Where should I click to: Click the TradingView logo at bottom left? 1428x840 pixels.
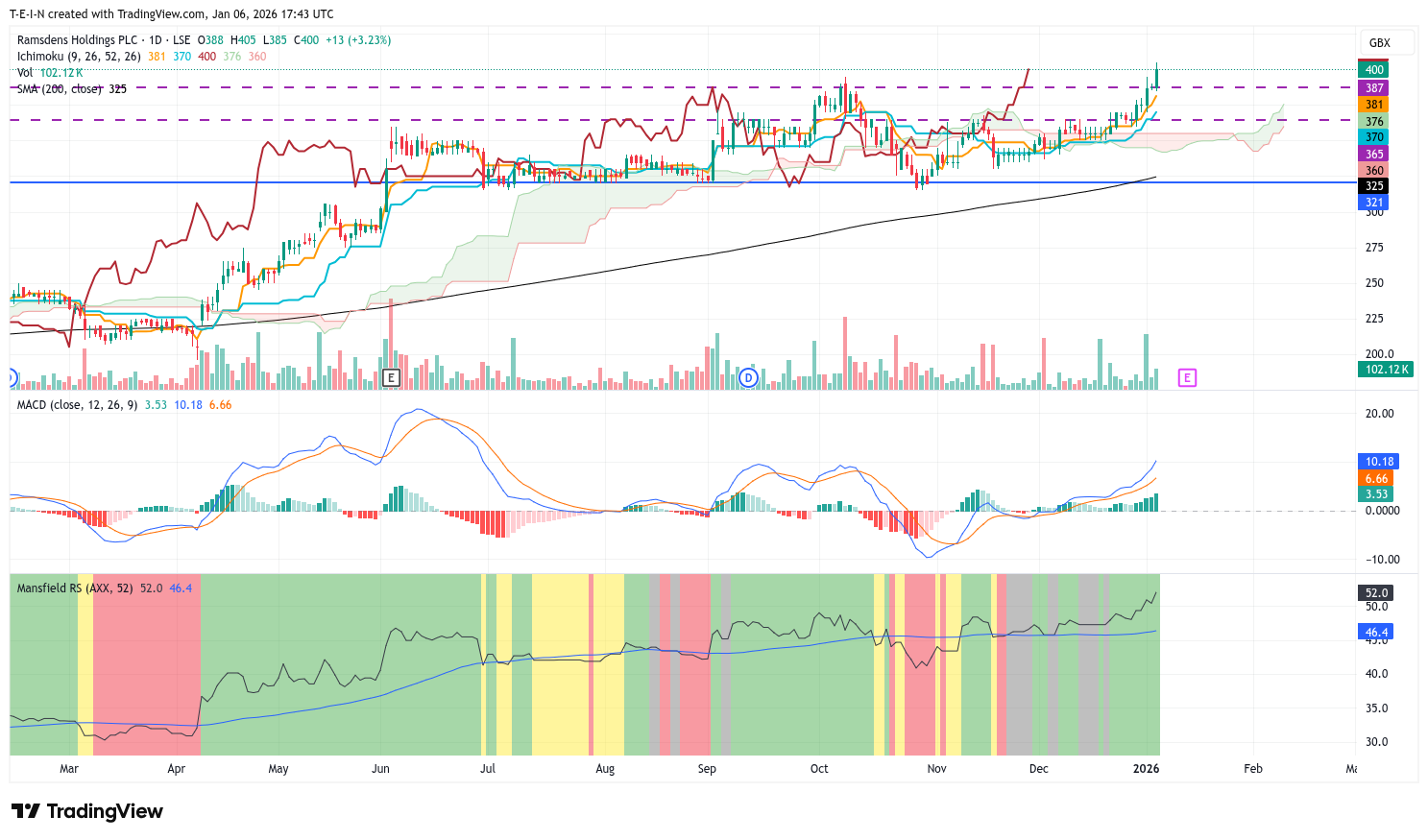[87, 811]
